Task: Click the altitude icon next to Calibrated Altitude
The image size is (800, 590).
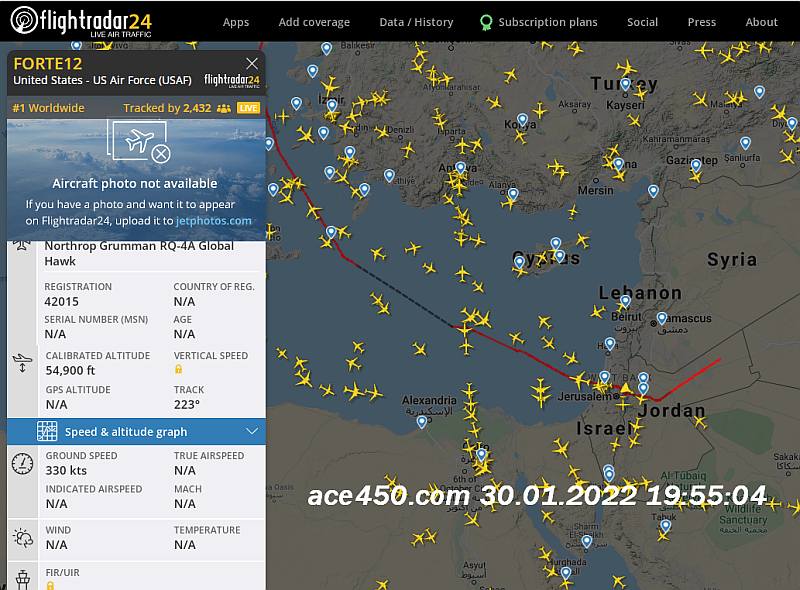Action: [22, 364]
